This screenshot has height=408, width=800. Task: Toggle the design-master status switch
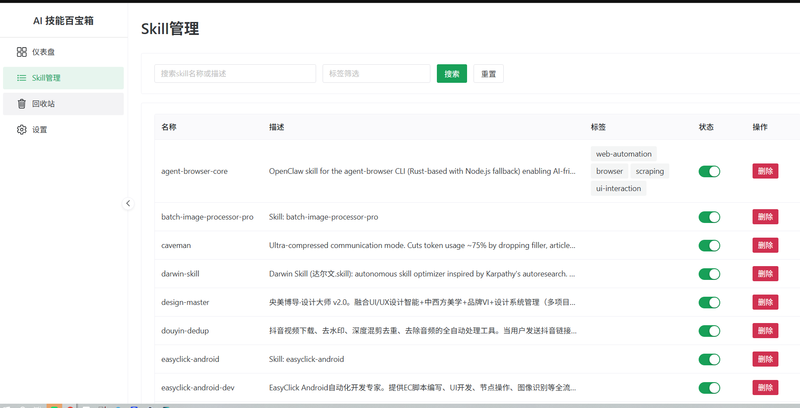click(x=709, y=302)
